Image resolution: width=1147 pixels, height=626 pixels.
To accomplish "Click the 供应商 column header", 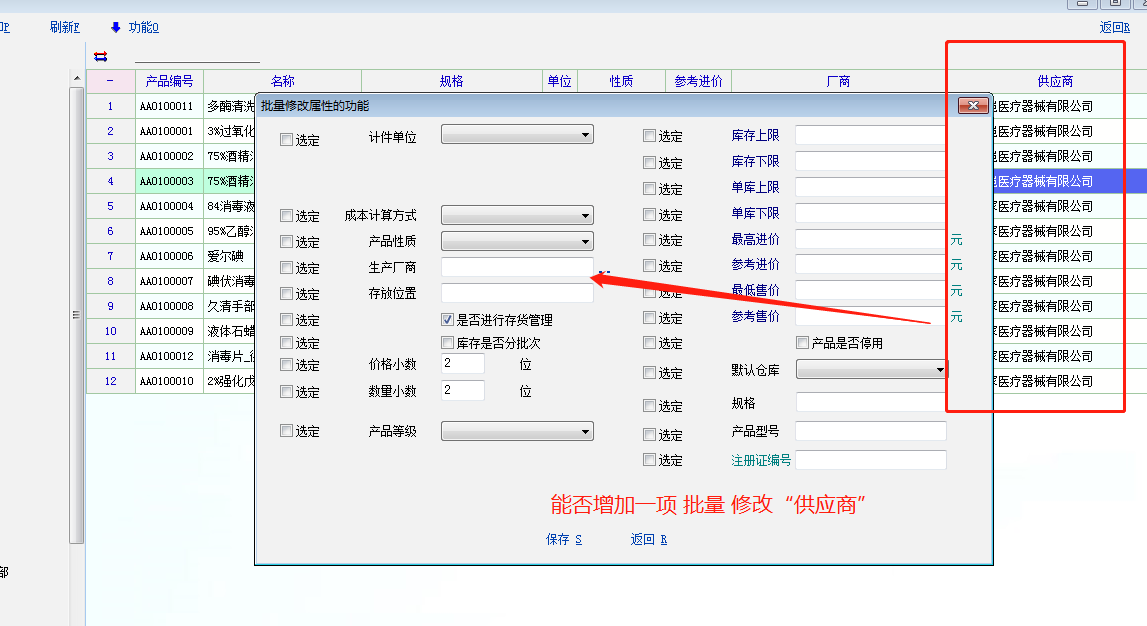I will click(1054, 81).
